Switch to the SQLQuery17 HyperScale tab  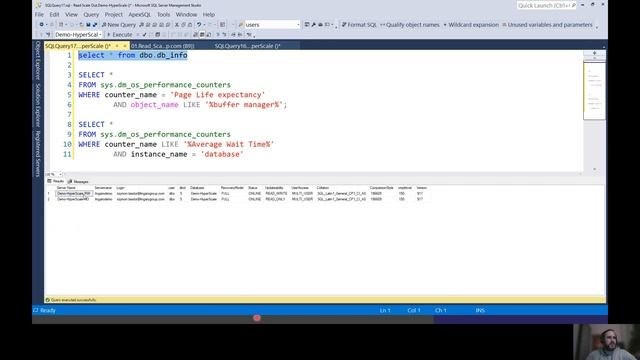pyautogui.click(x=78, y=46)
